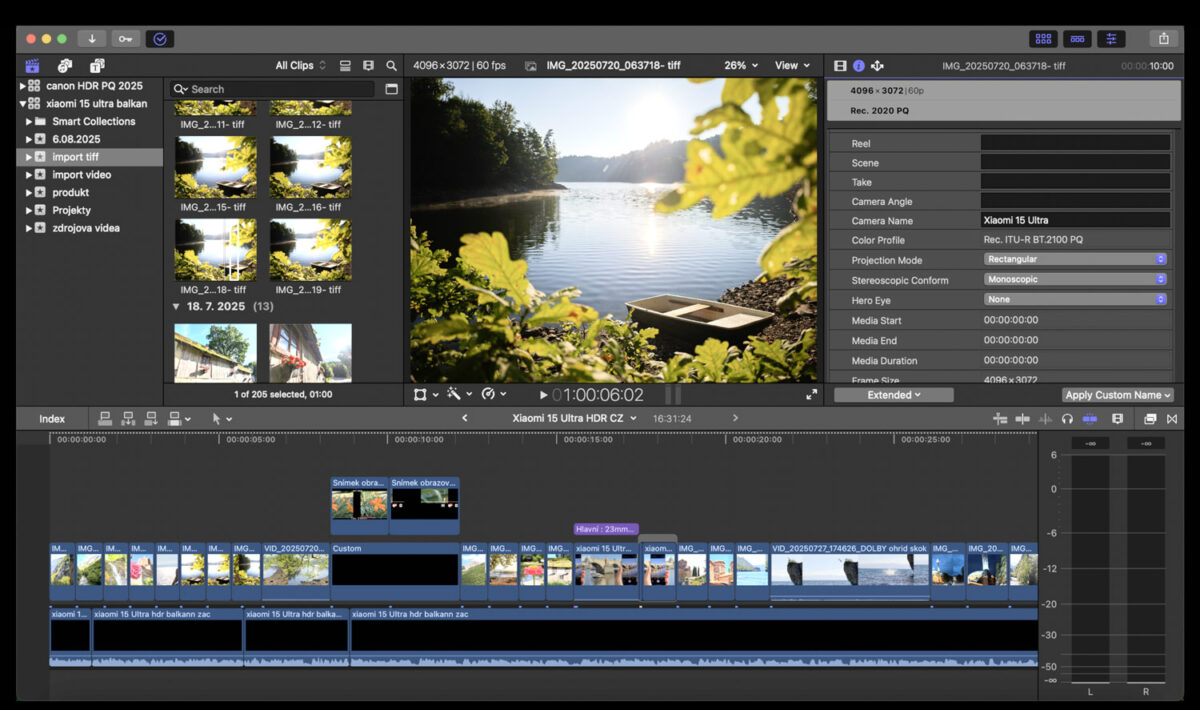The image size is (1200, 710).
Task: Open the Photos and Audio sidebar
Action: [x=65, y=66]
